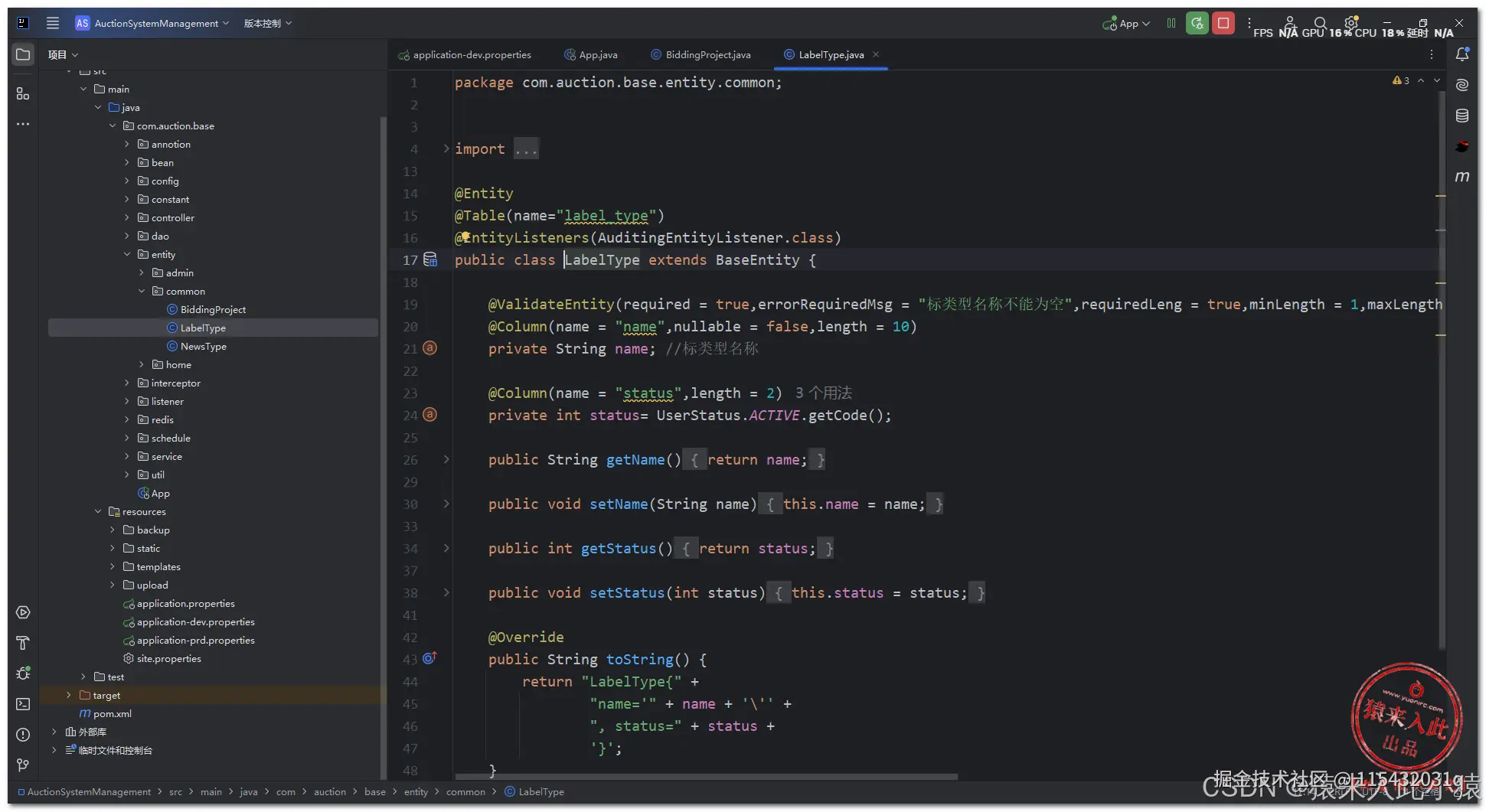Image resolution: width=1486 pixels, height=812 pixels.
Task: Open the Debug tool window
Action: [x=23, y=673]
